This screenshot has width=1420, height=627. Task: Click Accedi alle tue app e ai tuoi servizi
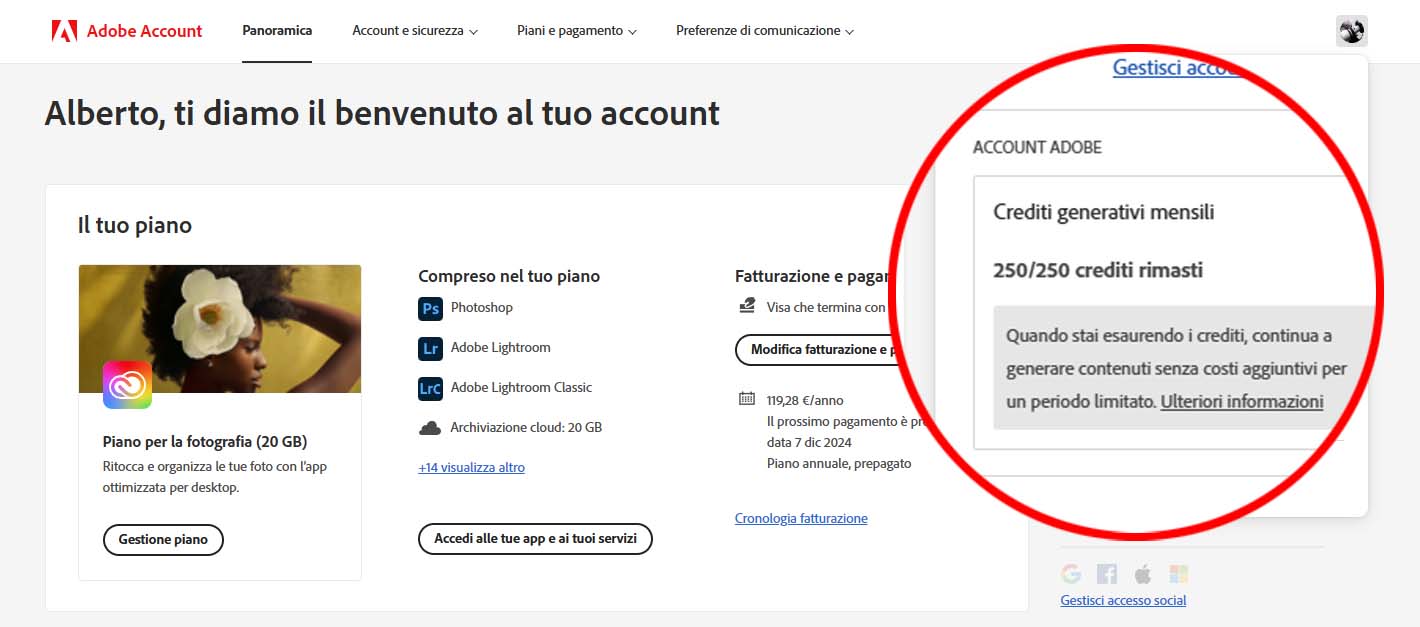coord(535,539)
